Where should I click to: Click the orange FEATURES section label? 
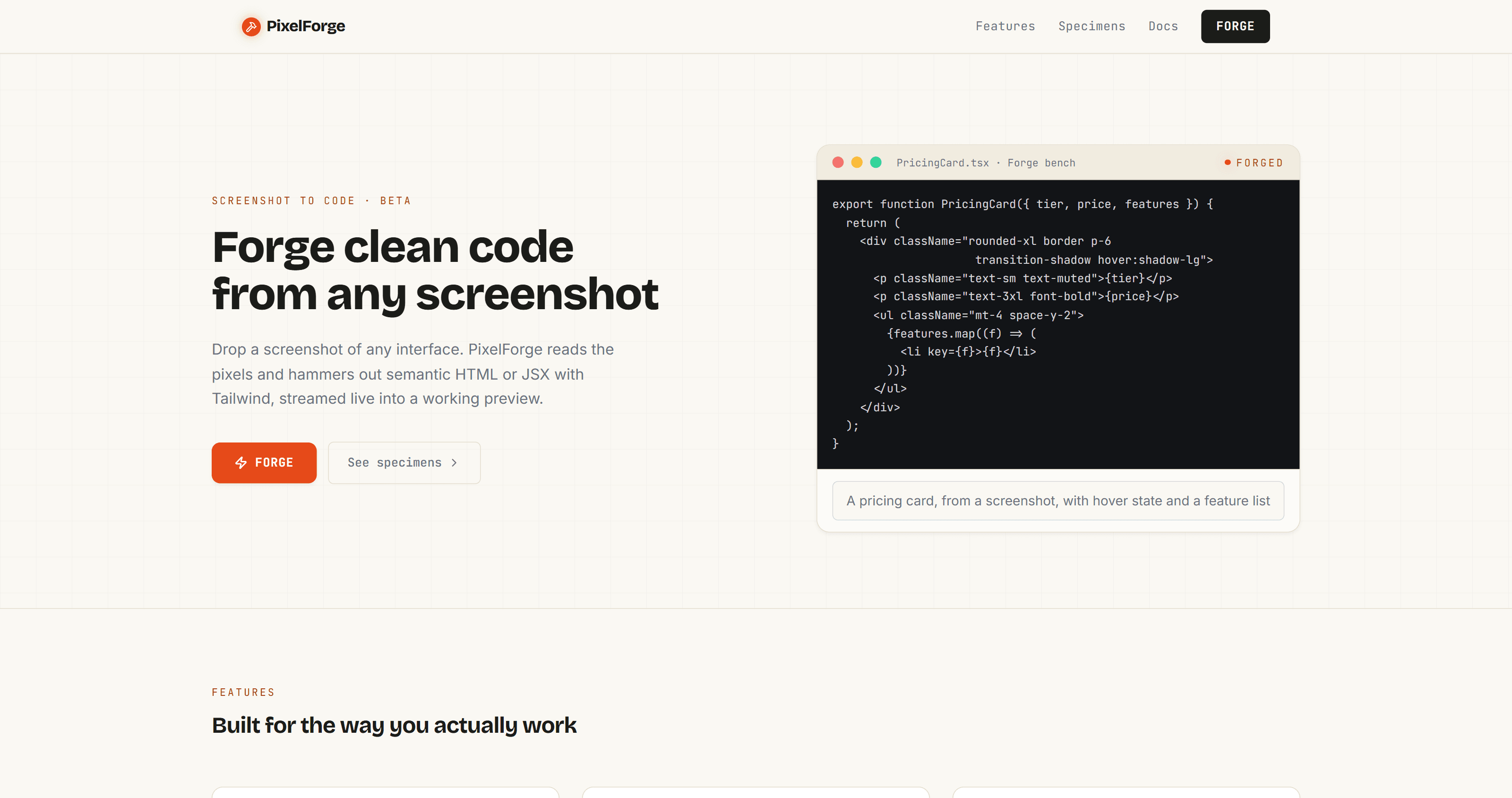coord(243,692)
